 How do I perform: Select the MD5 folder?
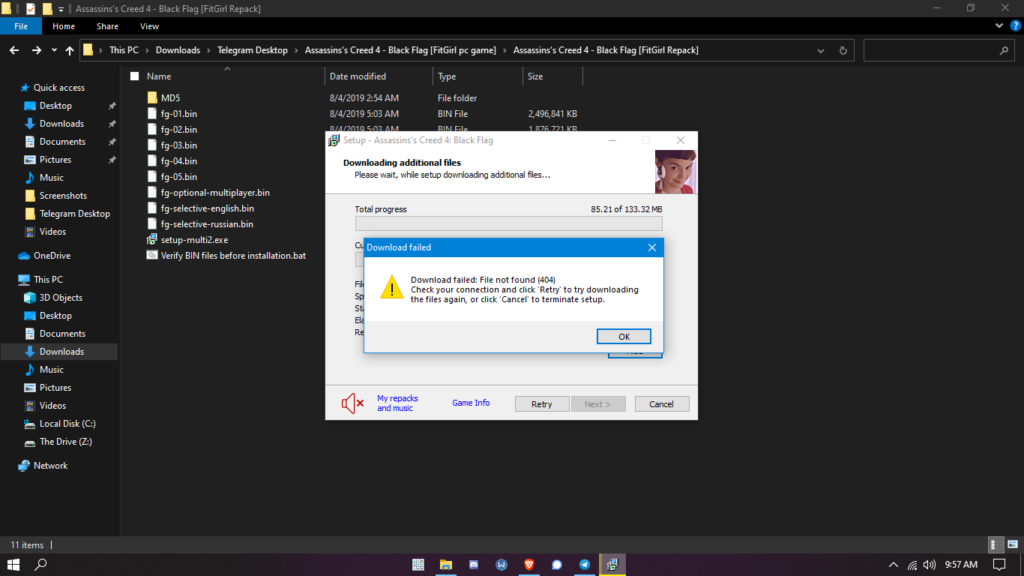click(170, 98)
